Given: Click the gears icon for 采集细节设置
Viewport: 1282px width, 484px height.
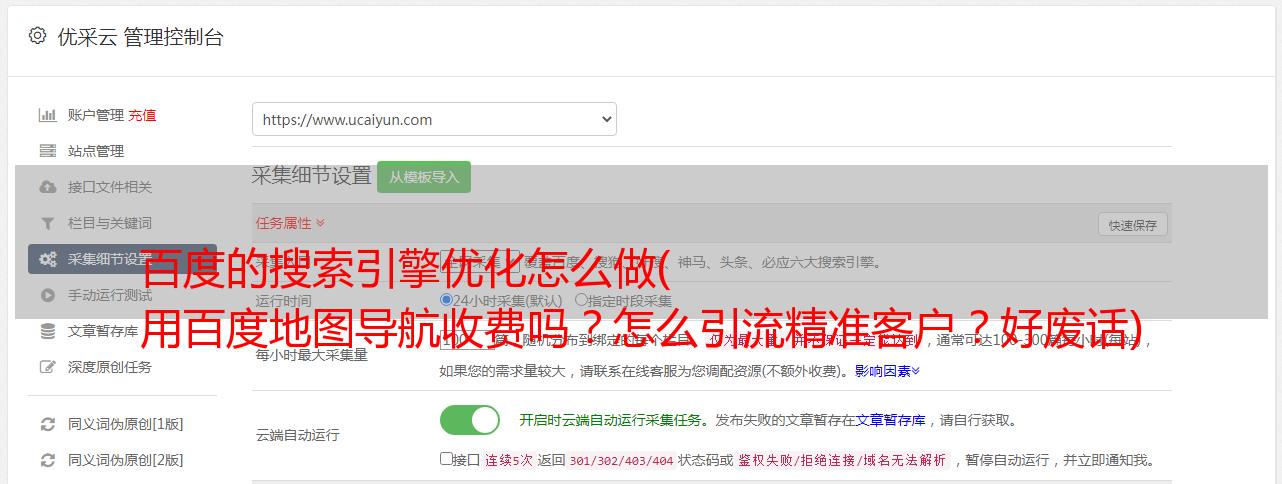Looking at the screenshot, I should coord(47,259).
